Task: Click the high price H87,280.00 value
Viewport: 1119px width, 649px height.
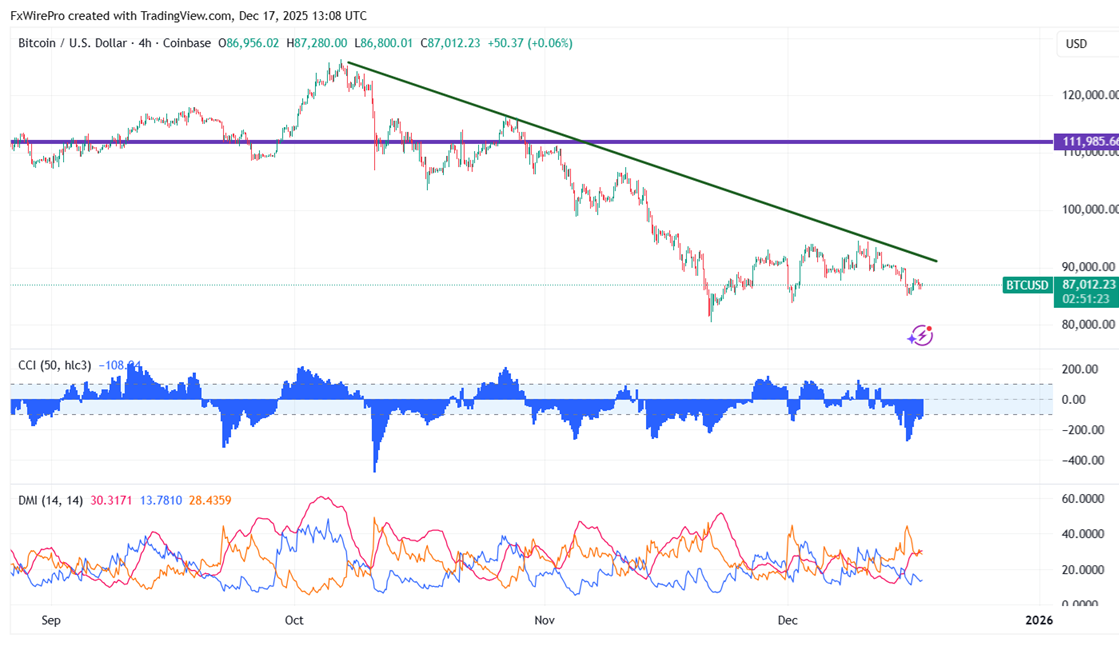Action: tap(317, 43)
